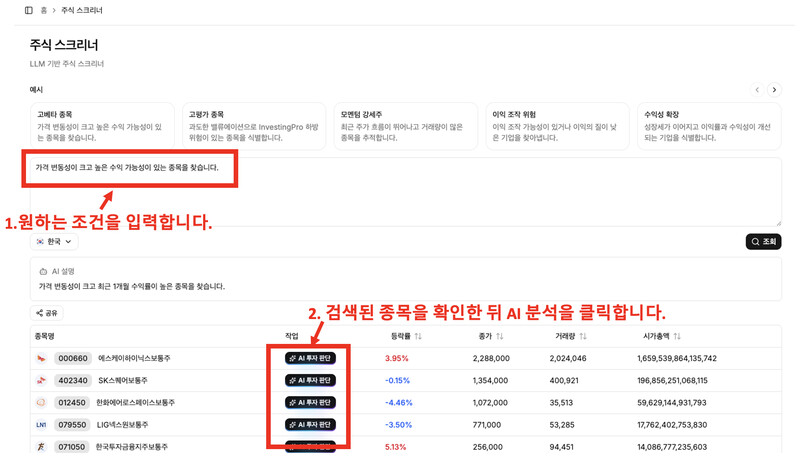Click the SK hynix logo icon
This screenshot has height=456, width=800.
(x=41, y=358)
